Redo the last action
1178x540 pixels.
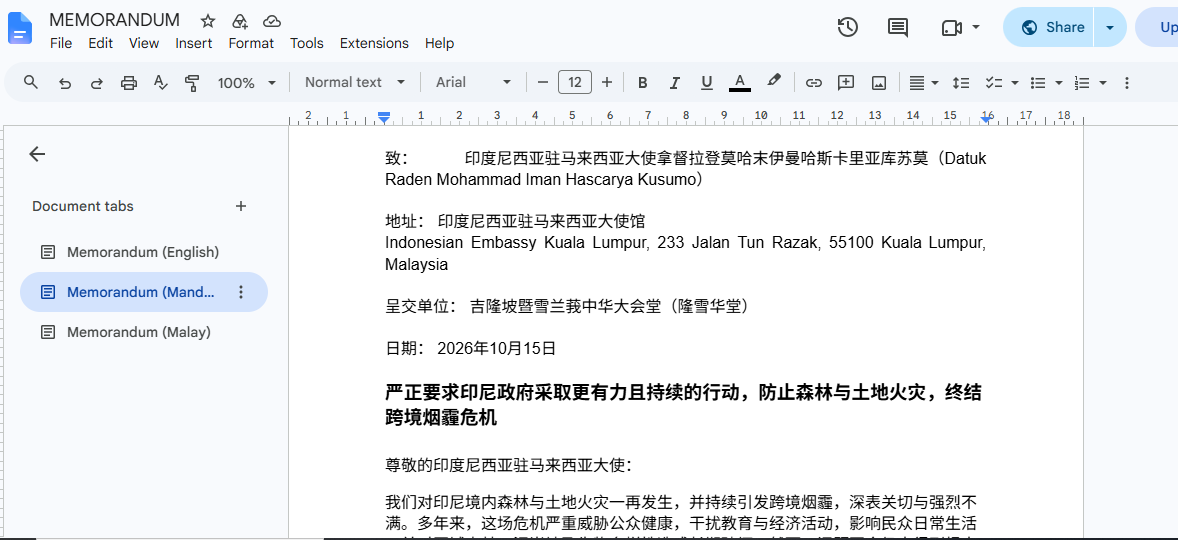click(96, 83)
